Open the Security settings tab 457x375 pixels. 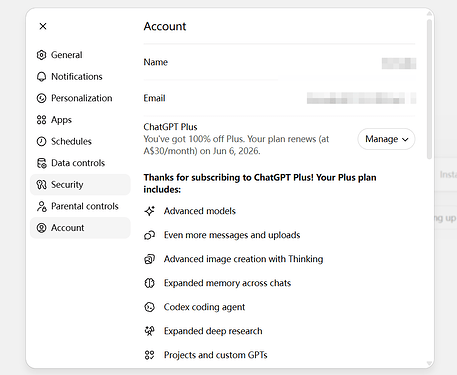[80, 185]
